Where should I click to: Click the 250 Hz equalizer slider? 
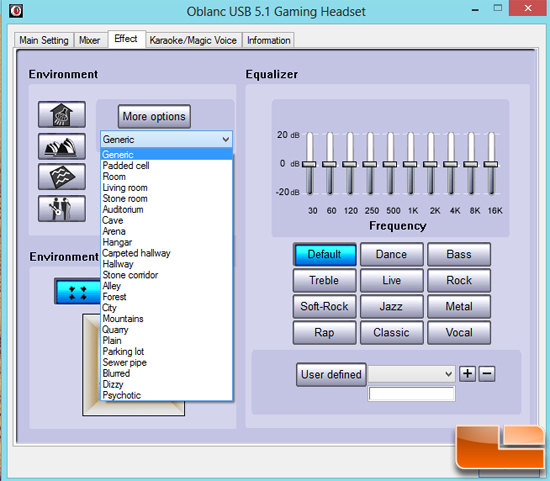370,164
